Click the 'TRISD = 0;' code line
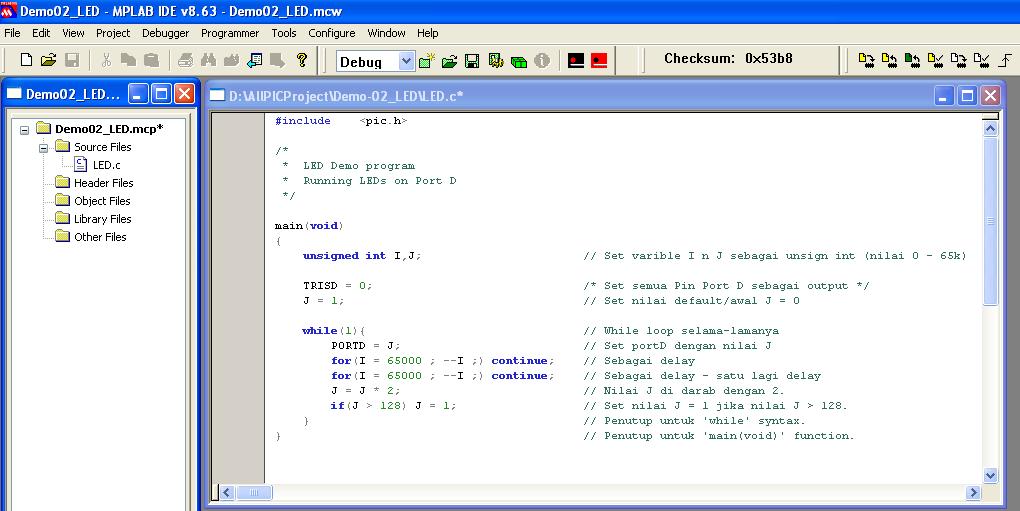1020x511 pixels. [338, 285]
